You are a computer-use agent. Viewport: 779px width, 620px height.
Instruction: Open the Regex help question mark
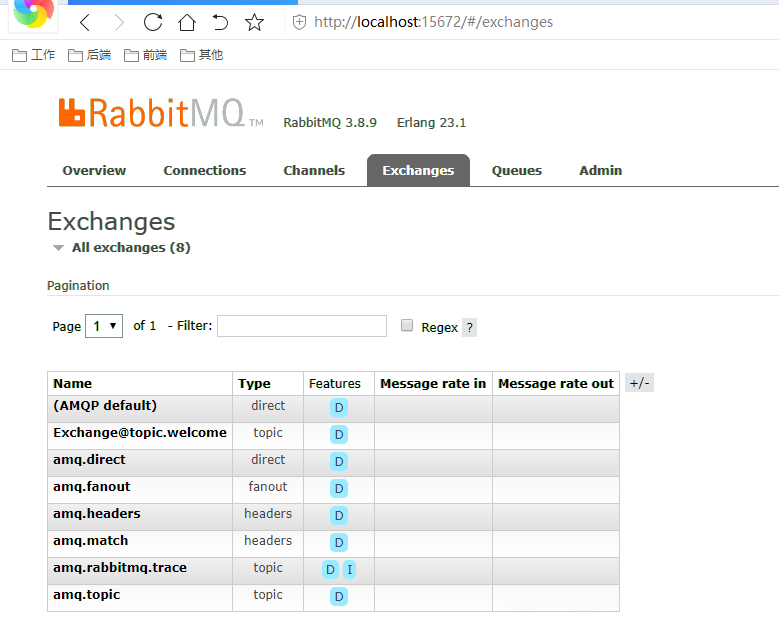469,327
